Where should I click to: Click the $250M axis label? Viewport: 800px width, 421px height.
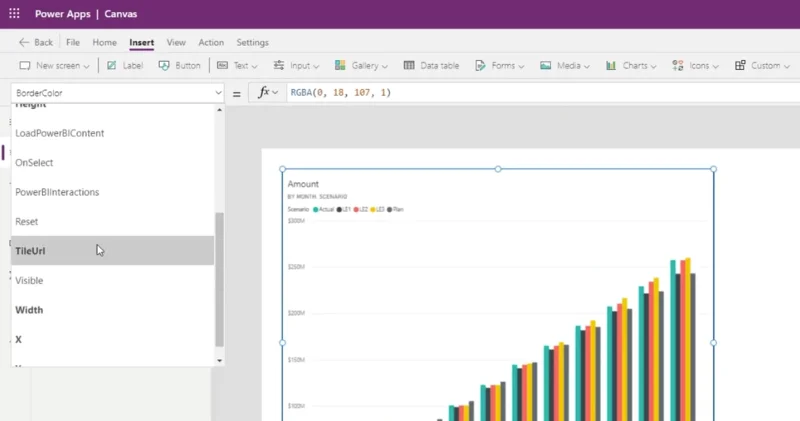(296, 267)
